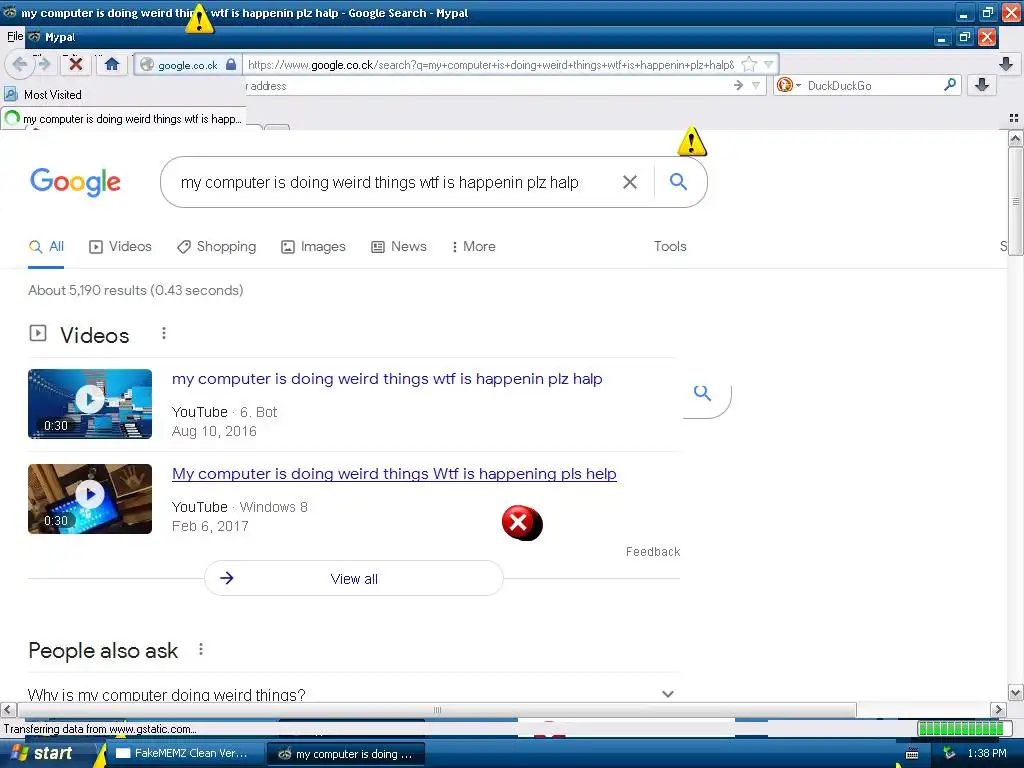Screen dimensions: 1024x768
Task: Submit search with Google magnifier icon
Action: 678,182
